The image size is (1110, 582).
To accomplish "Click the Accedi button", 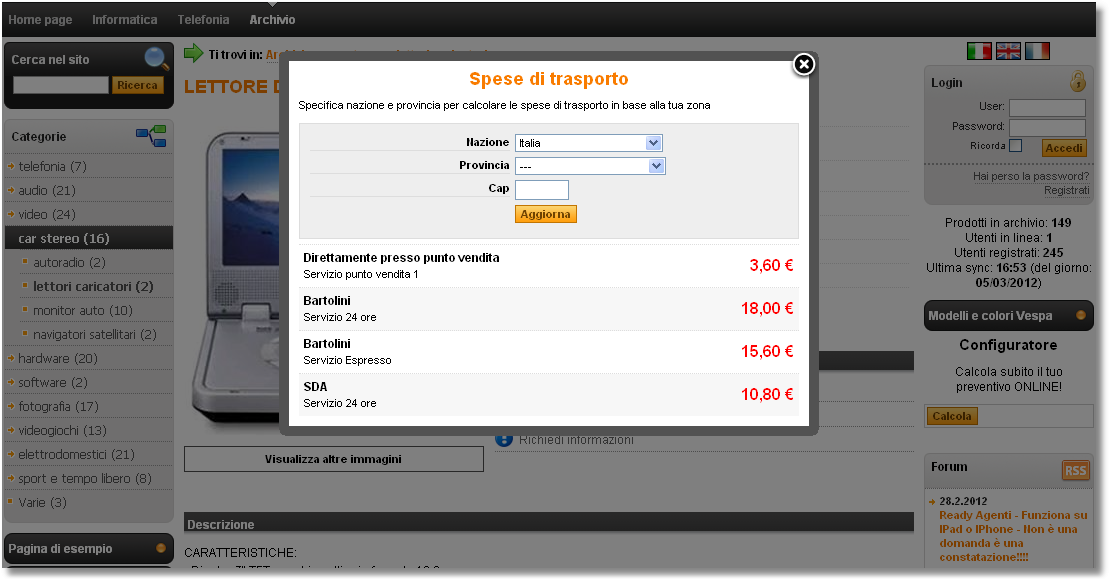I will click(1064, 148).
